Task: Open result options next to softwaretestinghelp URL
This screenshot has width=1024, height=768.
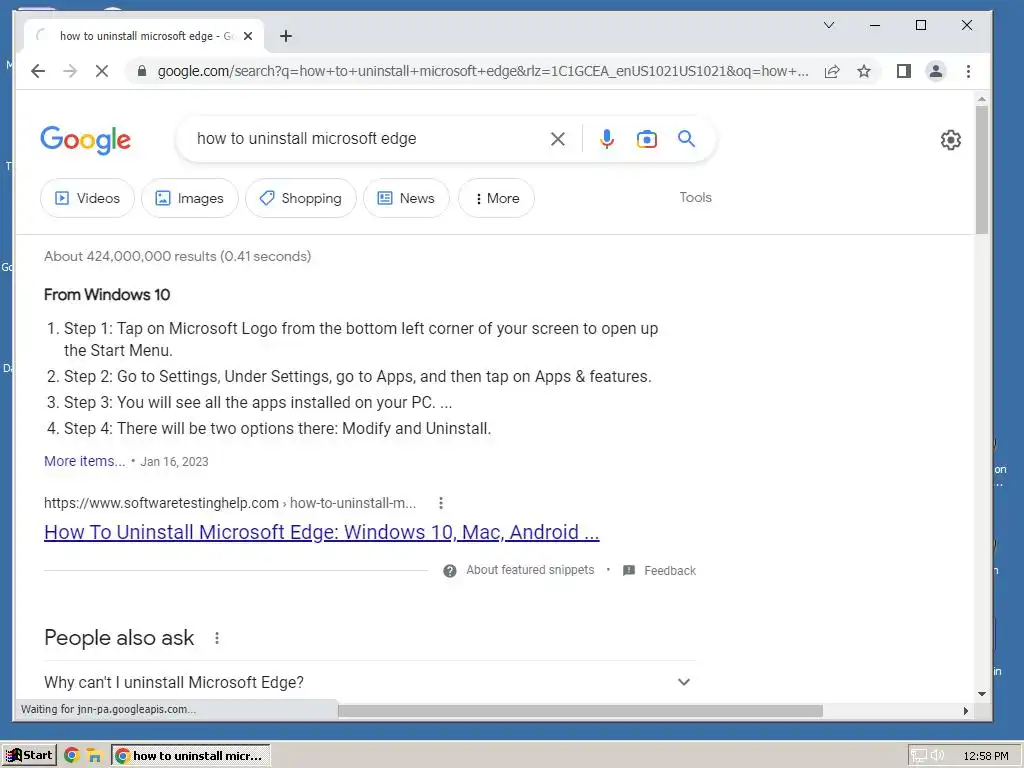Action: (441, 503)
